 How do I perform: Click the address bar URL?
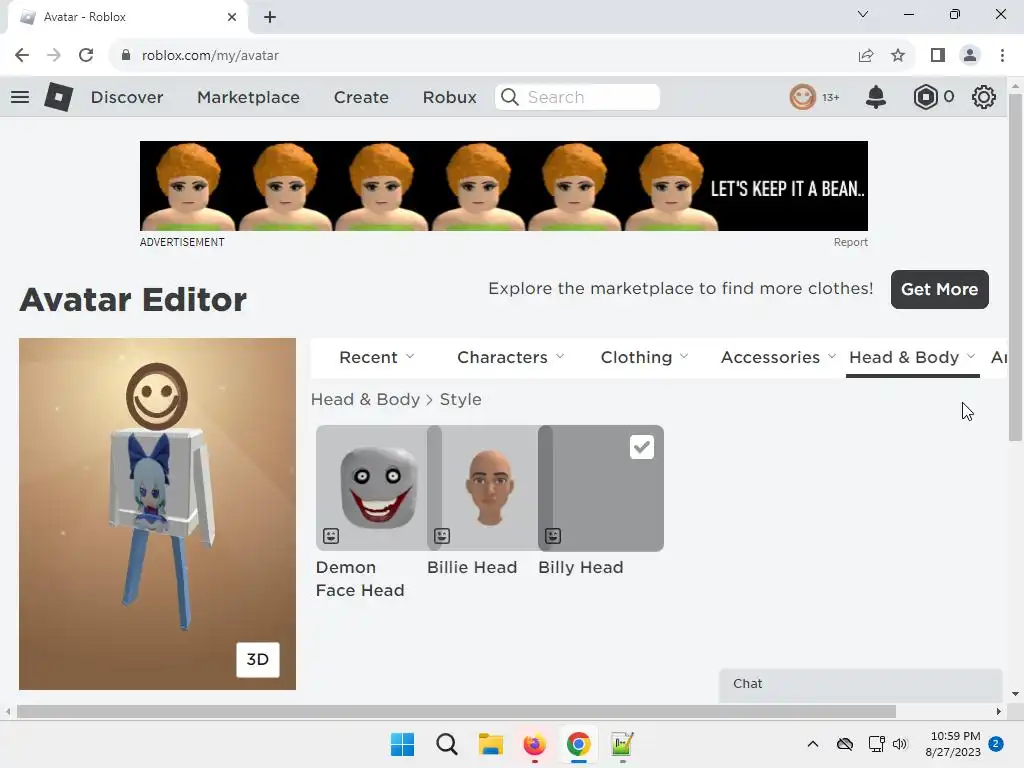tap(210, 56)
